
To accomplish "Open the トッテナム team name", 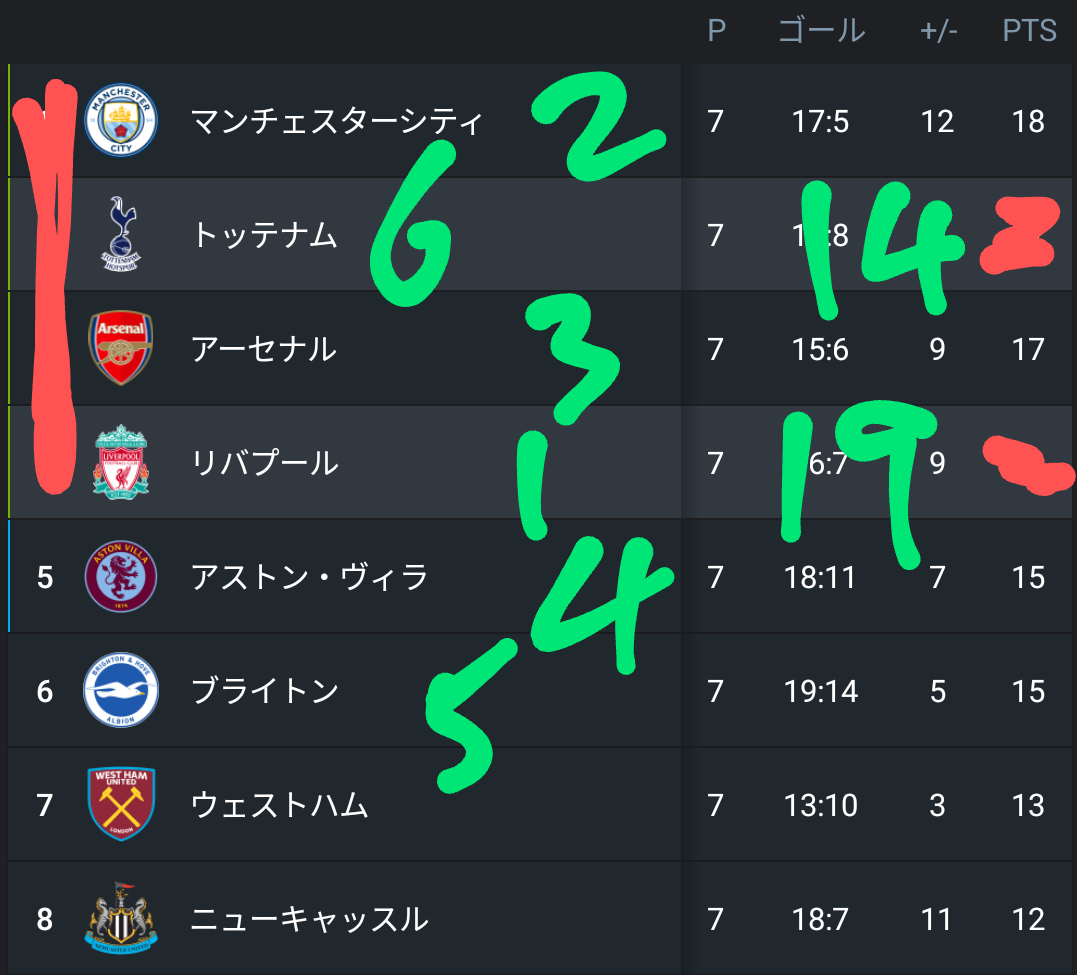I will tap(264, 235).
